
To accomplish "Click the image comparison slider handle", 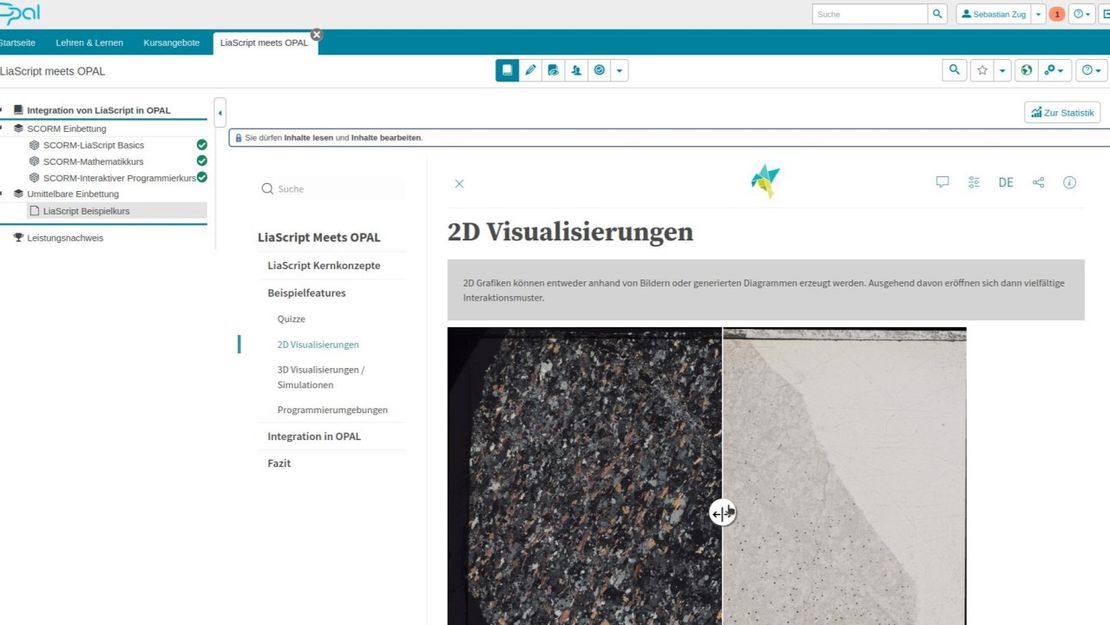I will pyautogui.click(x=722, y=513).
